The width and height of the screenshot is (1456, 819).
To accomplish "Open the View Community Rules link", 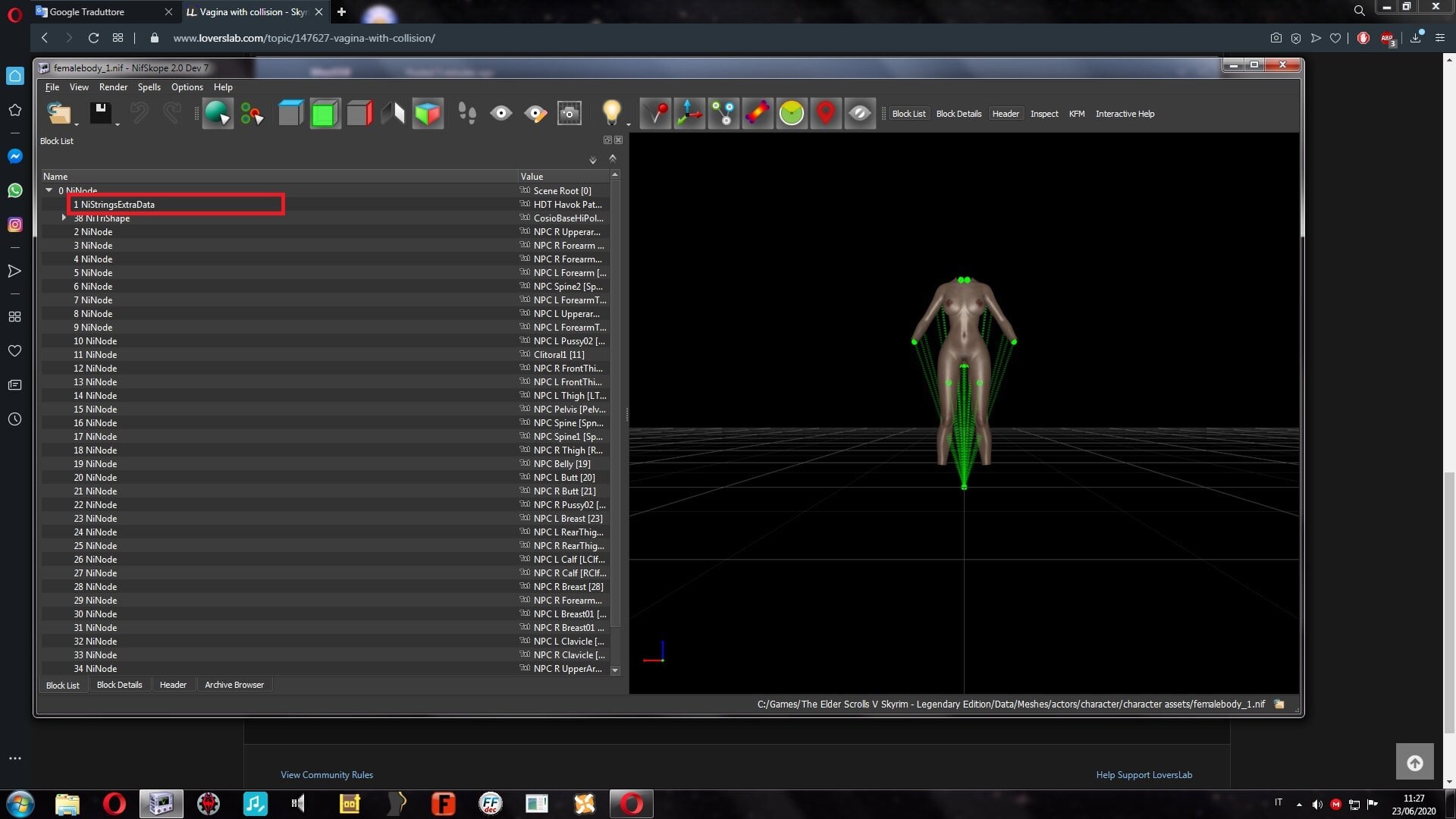I will tap(327, 775).
